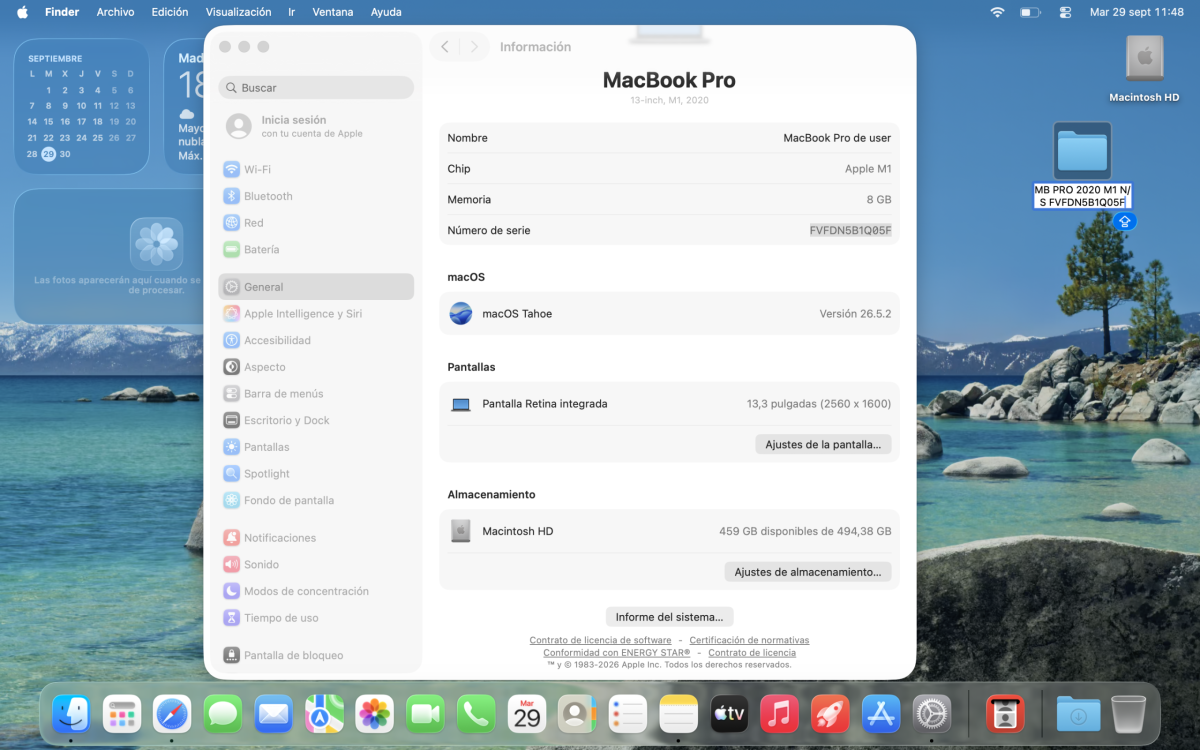Open Ayuda menu
This screenshot has width=1200, height=750.
click(x=386, y=12)
